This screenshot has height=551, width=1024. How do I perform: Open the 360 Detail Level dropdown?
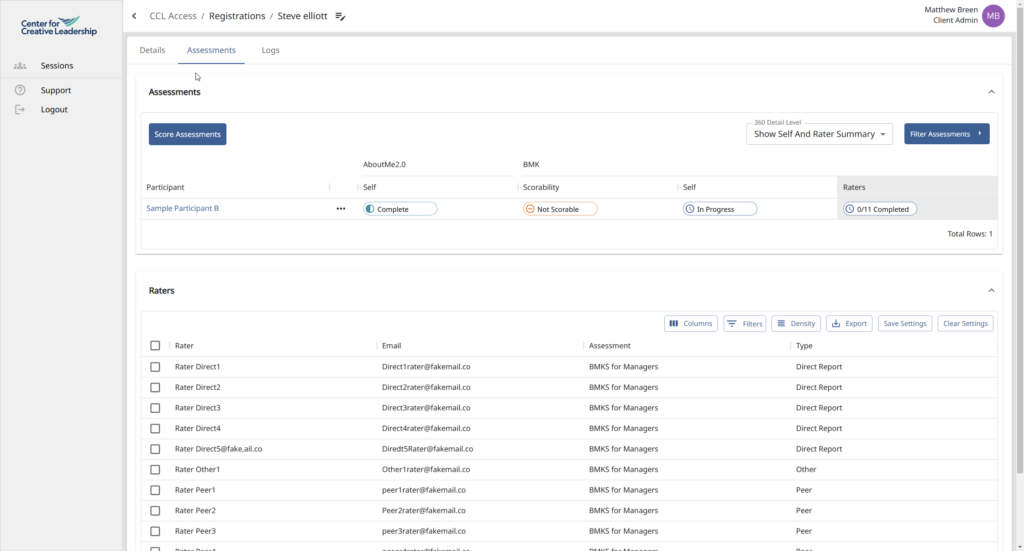(819, 134)
